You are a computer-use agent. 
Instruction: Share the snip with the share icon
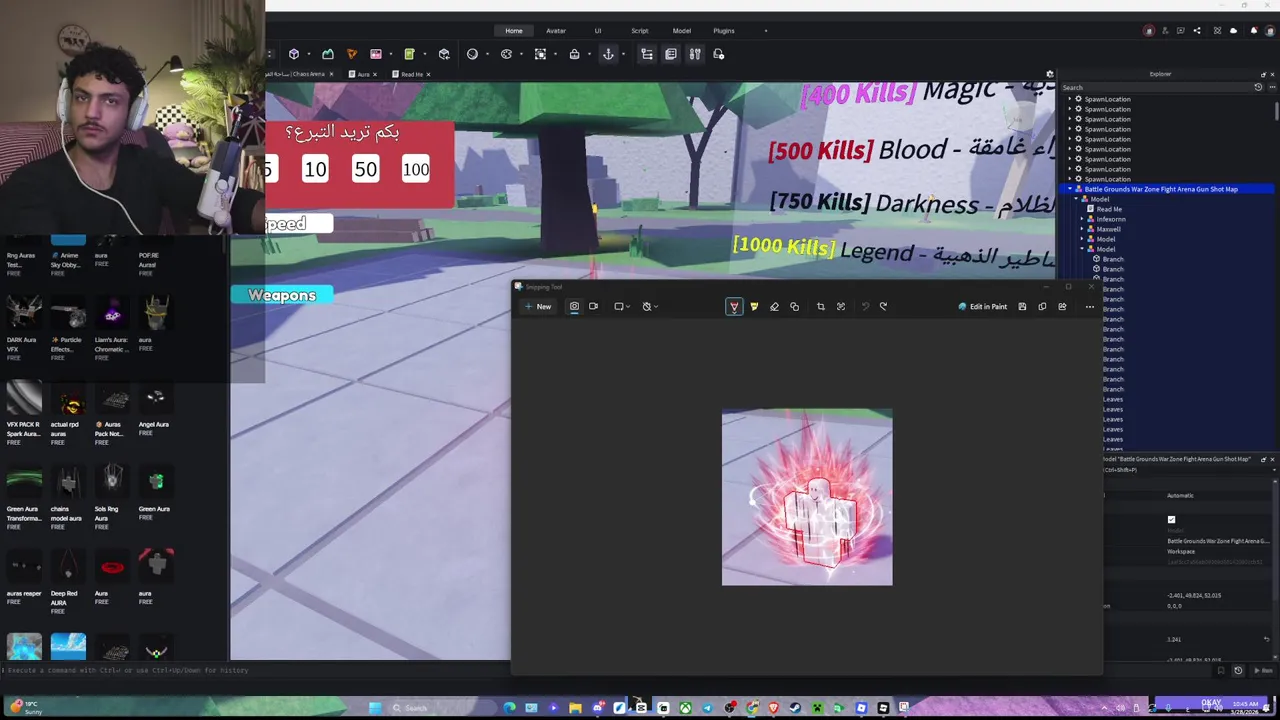[1062, 306]
